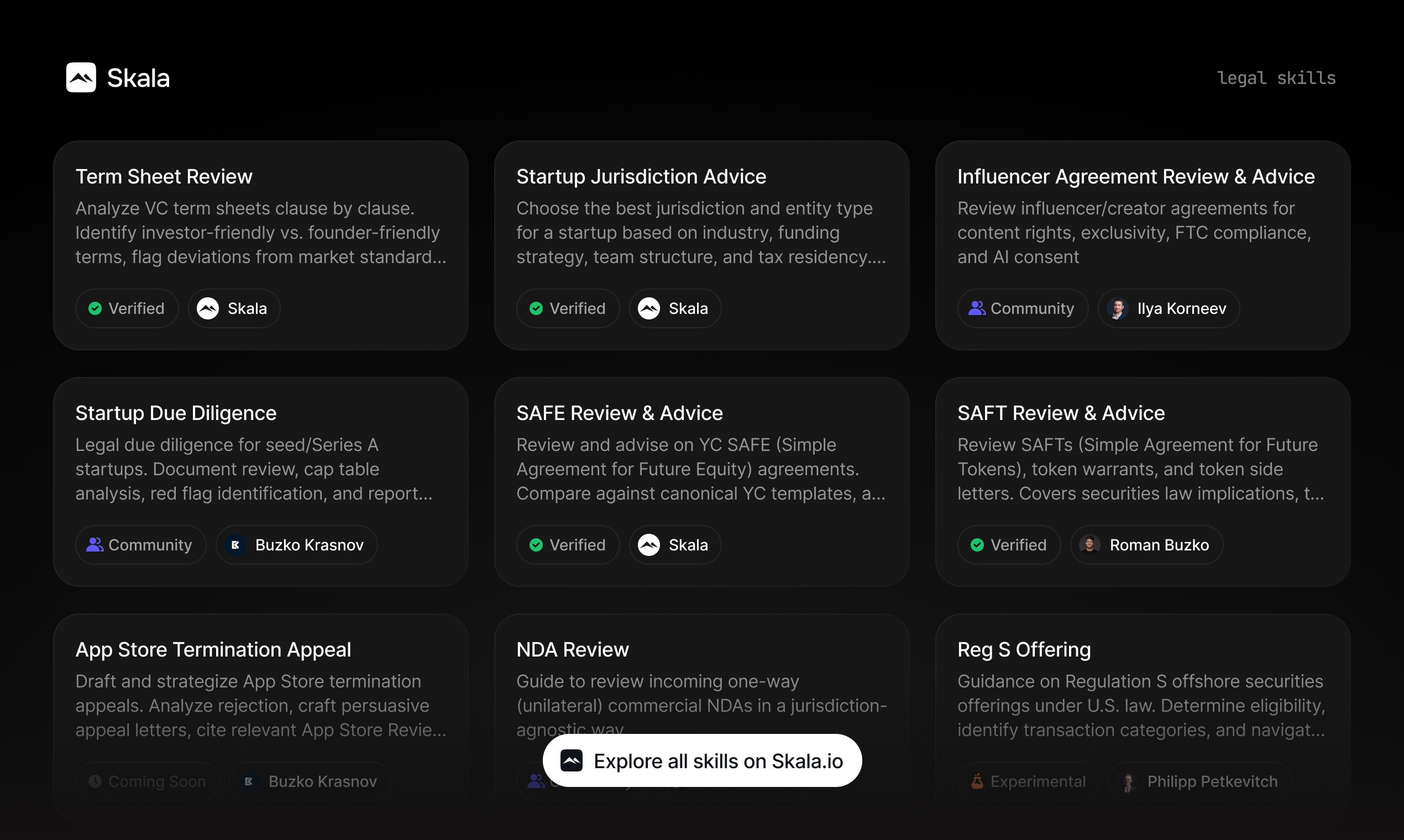Click the Skala mountain logo in the header
The image size is (1404, 840).
(x=81, y=77)
